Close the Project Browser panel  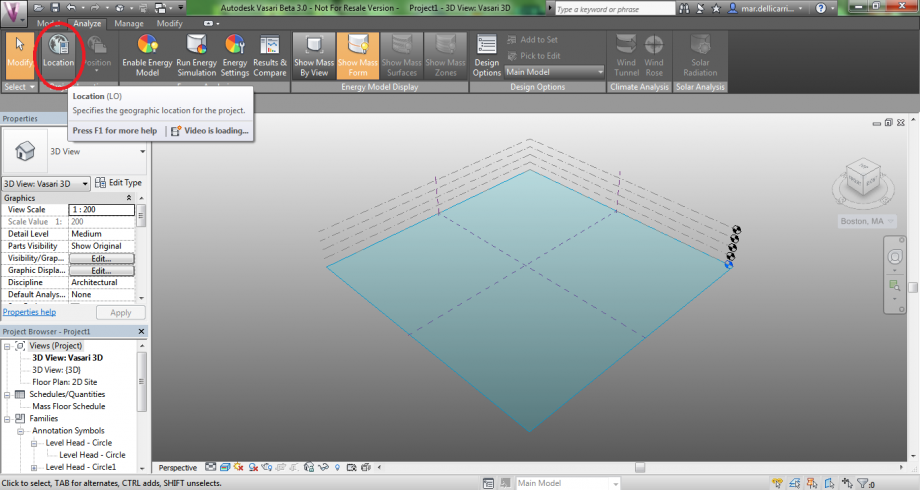(141, 332)
